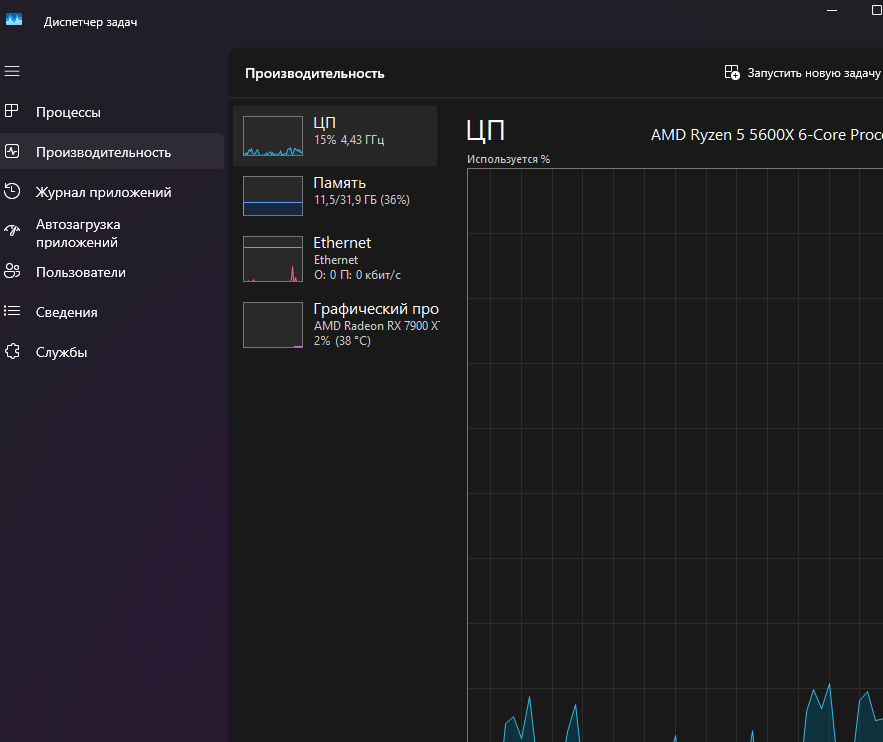The width and height of the screenshot is (883, 742).
Task: Click the AMD Ryzen 5 5600X processor name
Action: pos(765,134)
